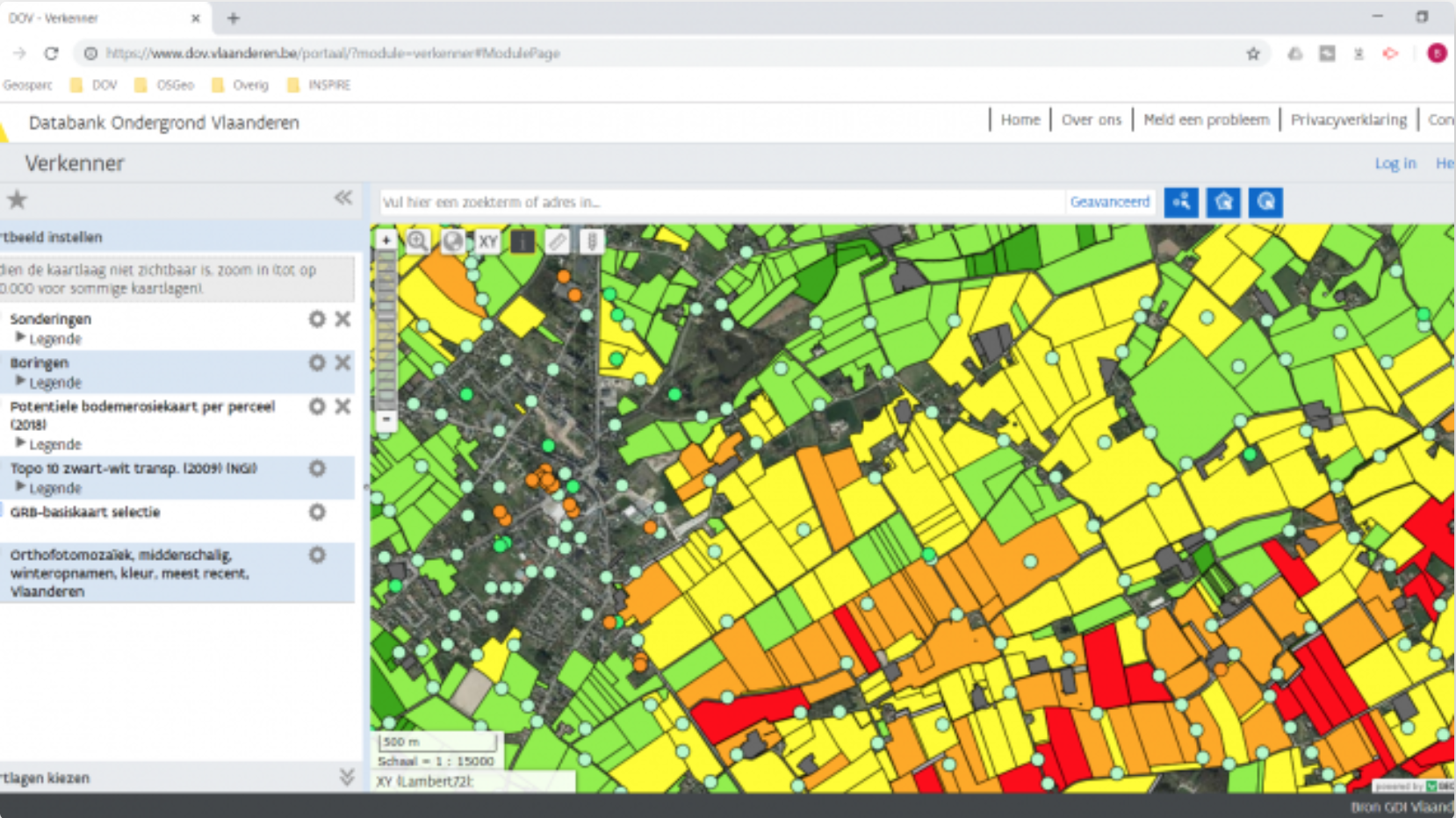Expand the Boringen Legende
The width and height of the screenshot is (1456, 818).
point(48,383)
